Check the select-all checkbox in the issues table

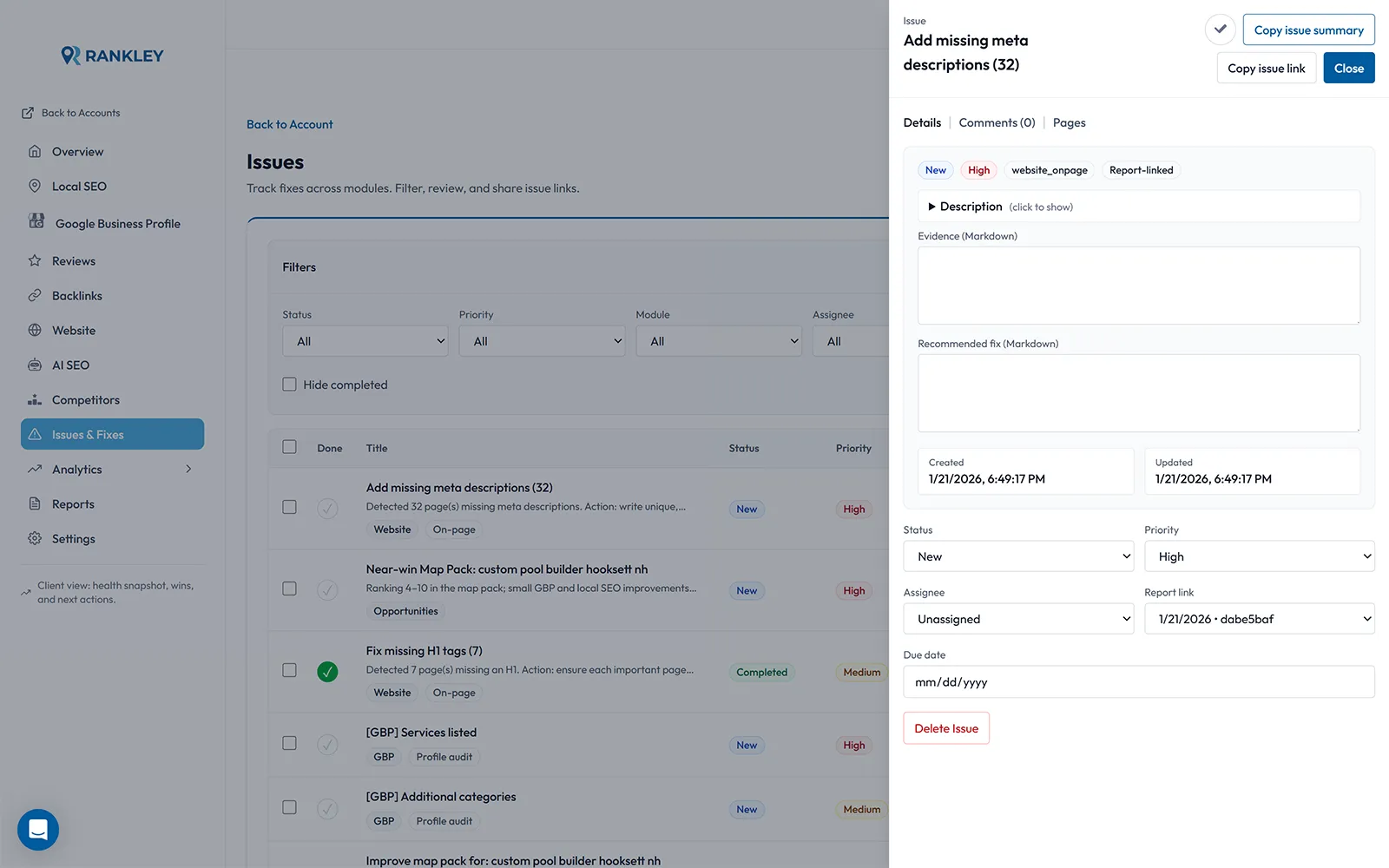tap(289, 446)
